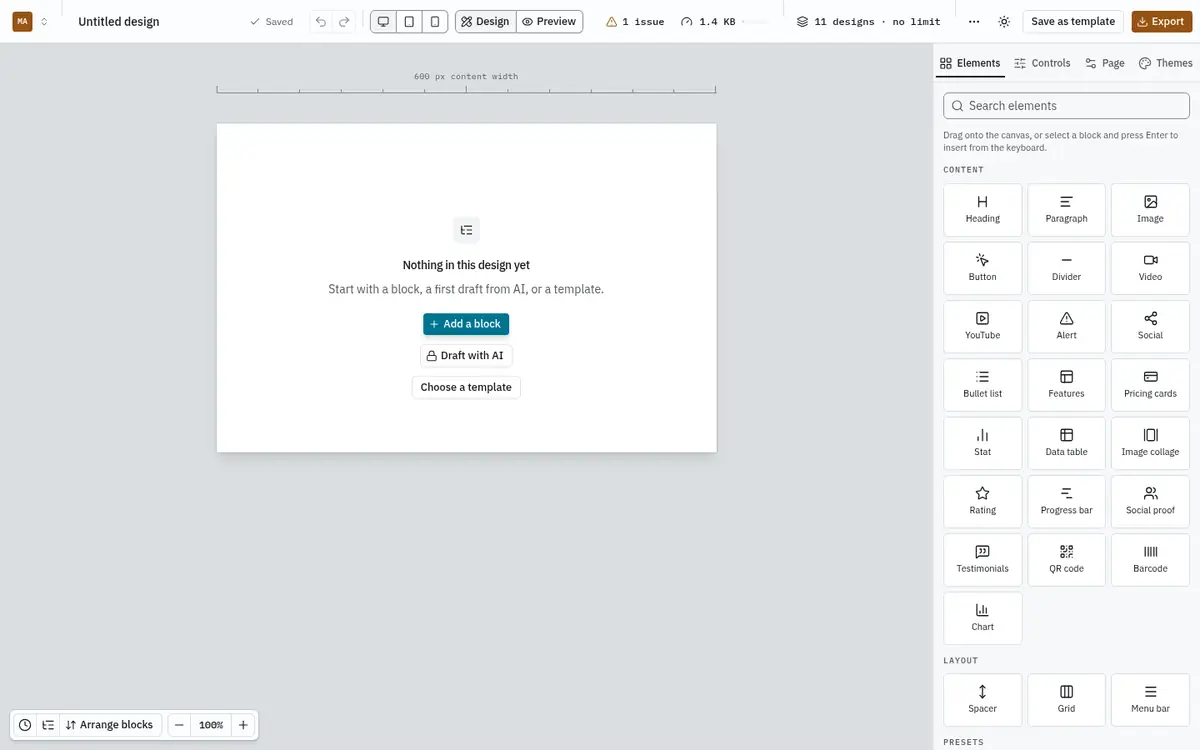
Task: Add a Stat element
Action: 982,443
